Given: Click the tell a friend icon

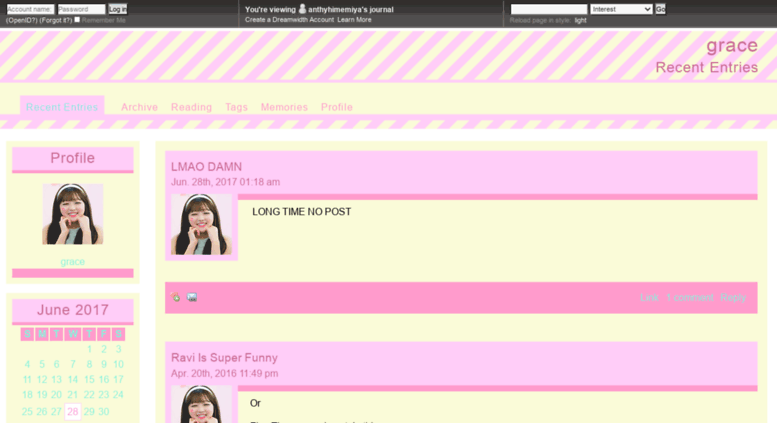Looking at the screenshot, I should click(x=192, y=297).
